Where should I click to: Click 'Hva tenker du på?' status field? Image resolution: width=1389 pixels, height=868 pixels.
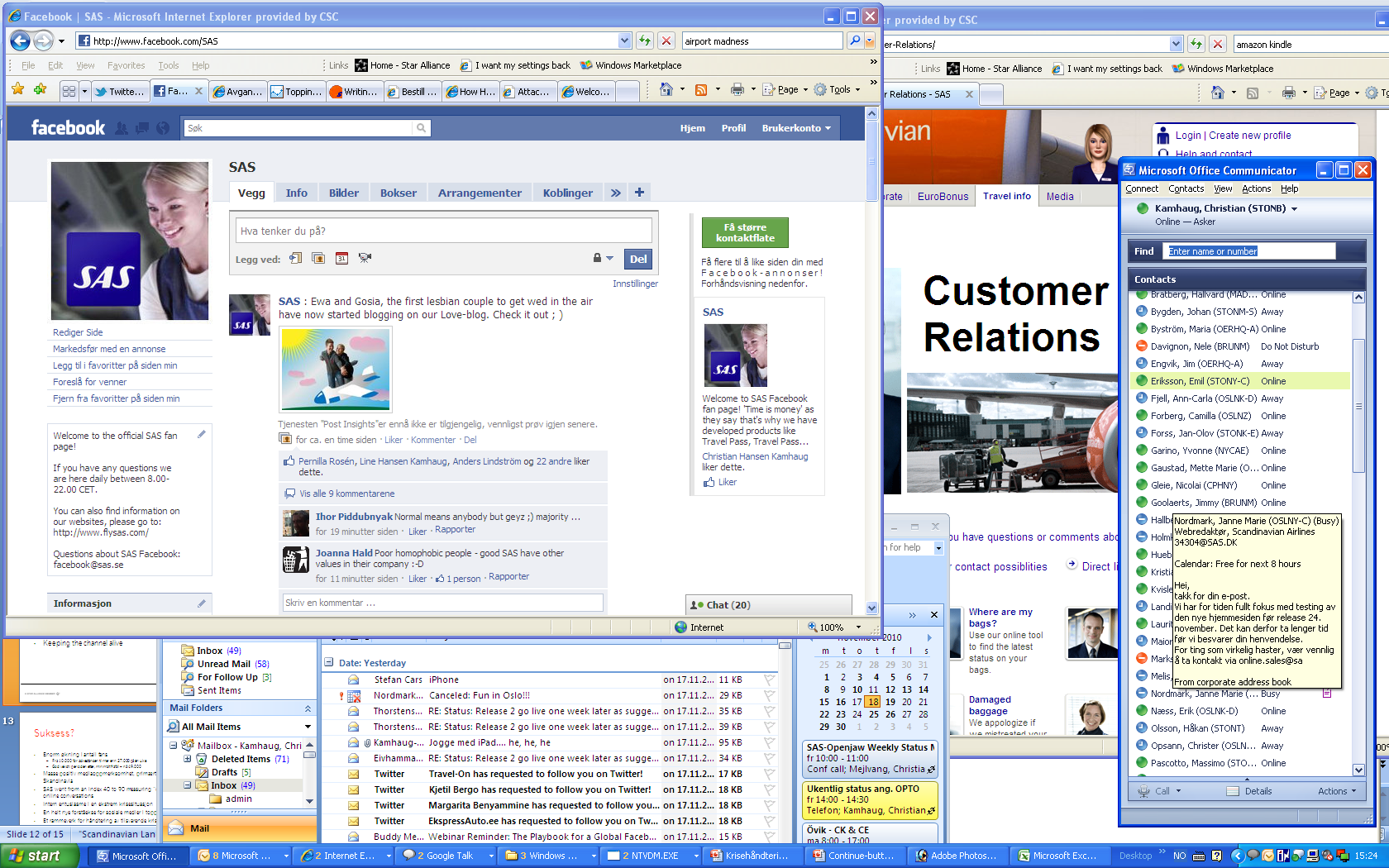click(444, 231)
